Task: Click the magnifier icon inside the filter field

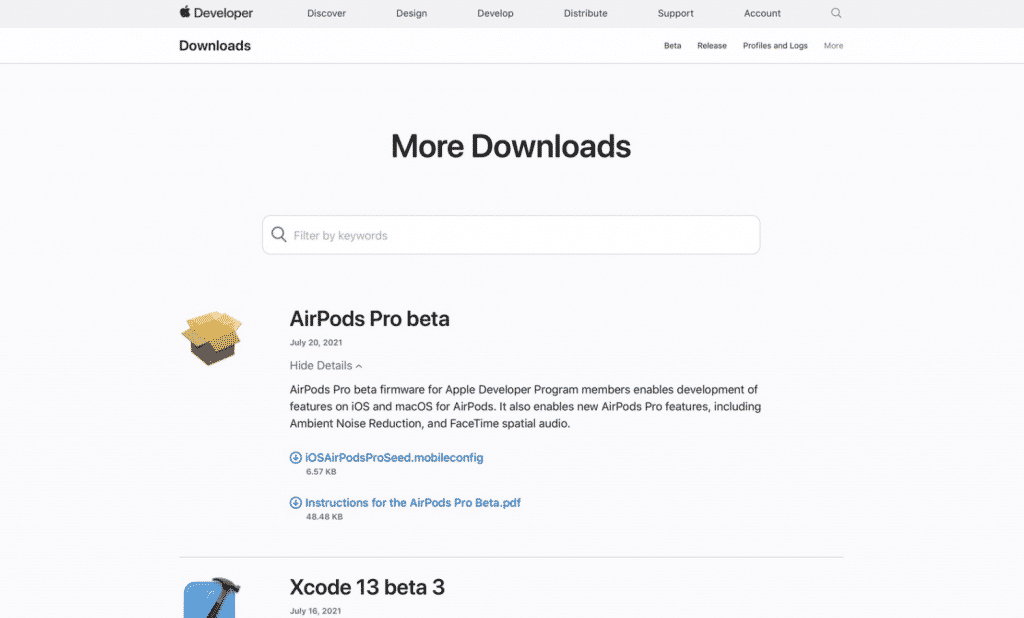Action: tap(279, 234)
